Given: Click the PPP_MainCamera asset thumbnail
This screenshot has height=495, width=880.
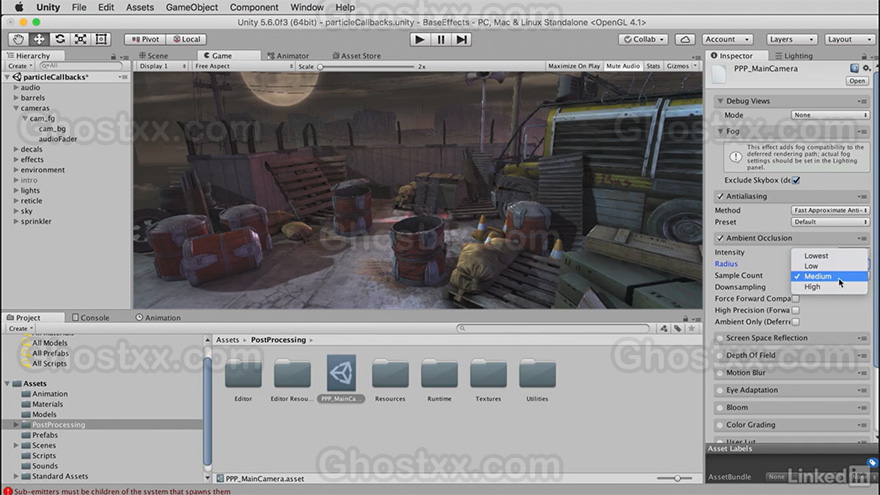Looking at the screenshot, I should point(341,373).
